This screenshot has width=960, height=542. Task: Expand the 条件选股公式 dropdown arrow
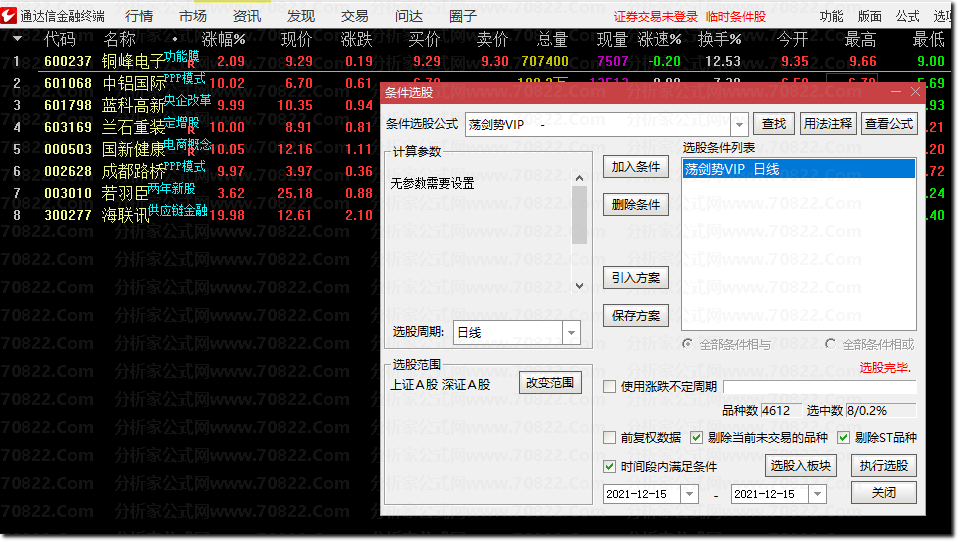coord(739,124)
